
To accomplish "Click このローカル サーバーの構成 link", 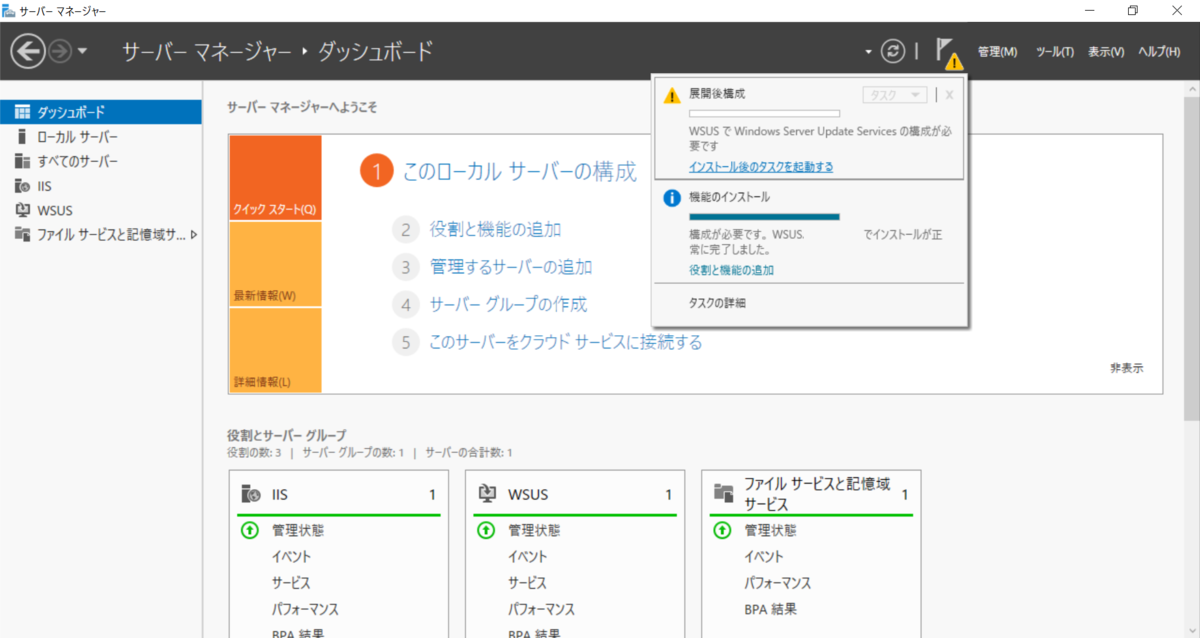I will 519,172.
